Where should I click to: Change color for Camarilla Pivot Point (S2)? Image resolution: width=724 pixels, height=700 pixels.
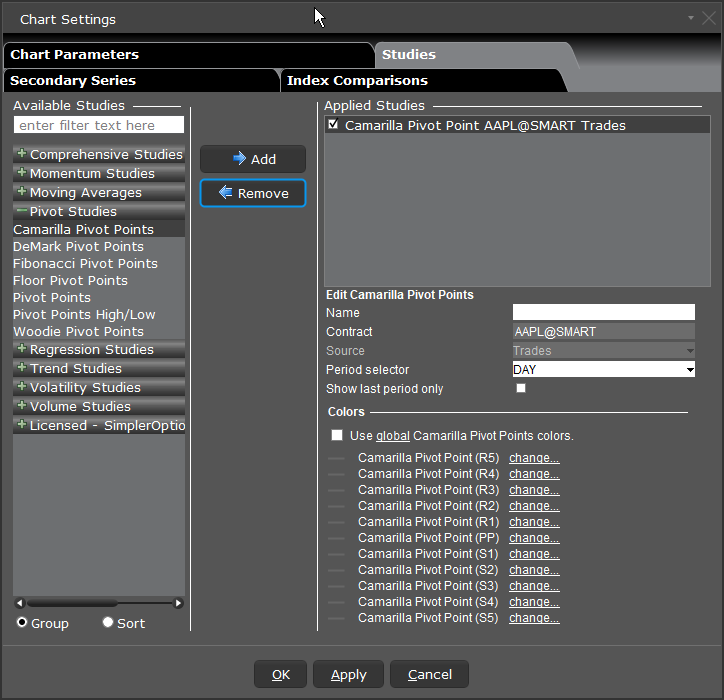(534, 570)
